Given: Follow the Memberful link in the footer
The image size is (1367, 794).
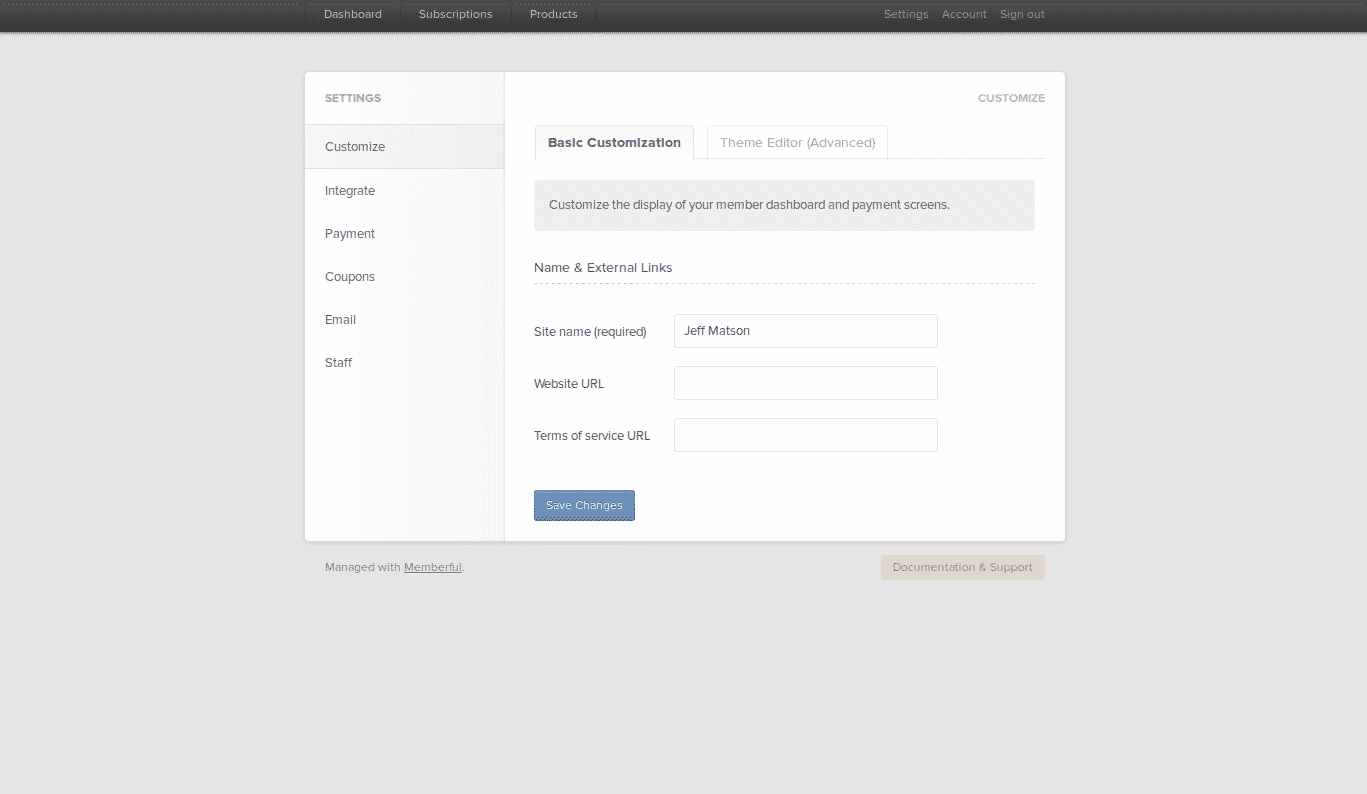Looking at the screenshot, I should coord(432,568).
